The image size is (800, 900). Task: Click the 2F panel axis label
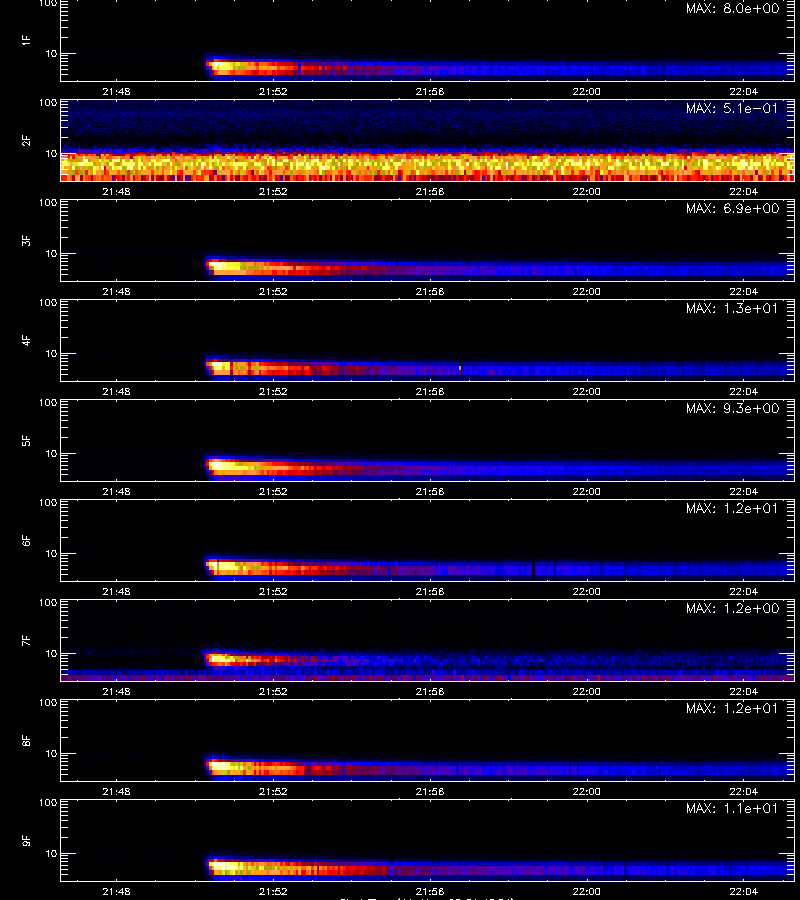click(25, 141)
